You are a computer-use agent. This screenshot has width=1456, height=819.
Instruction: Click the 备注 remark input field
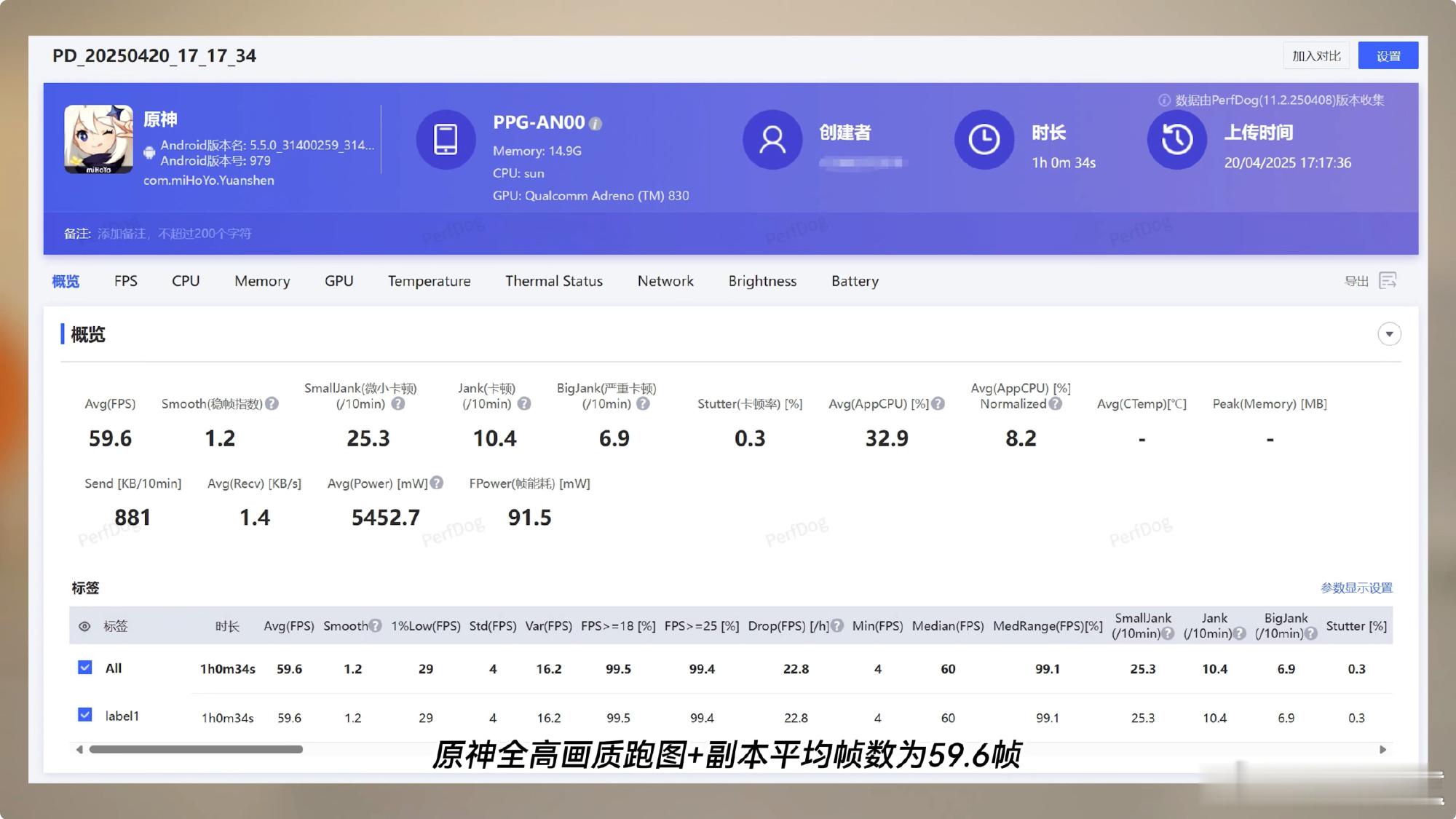pyautogui.click(x=175, y=234)
